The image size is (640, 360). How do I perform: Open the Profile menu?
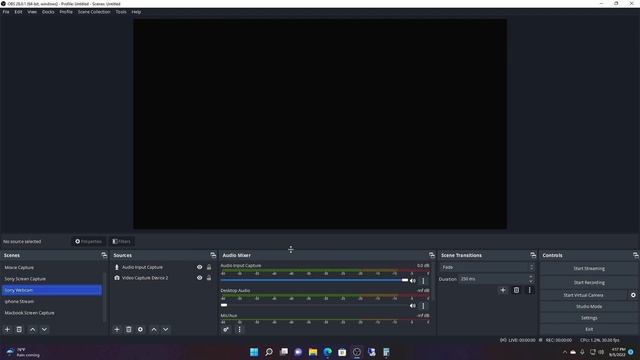point(66,12)
